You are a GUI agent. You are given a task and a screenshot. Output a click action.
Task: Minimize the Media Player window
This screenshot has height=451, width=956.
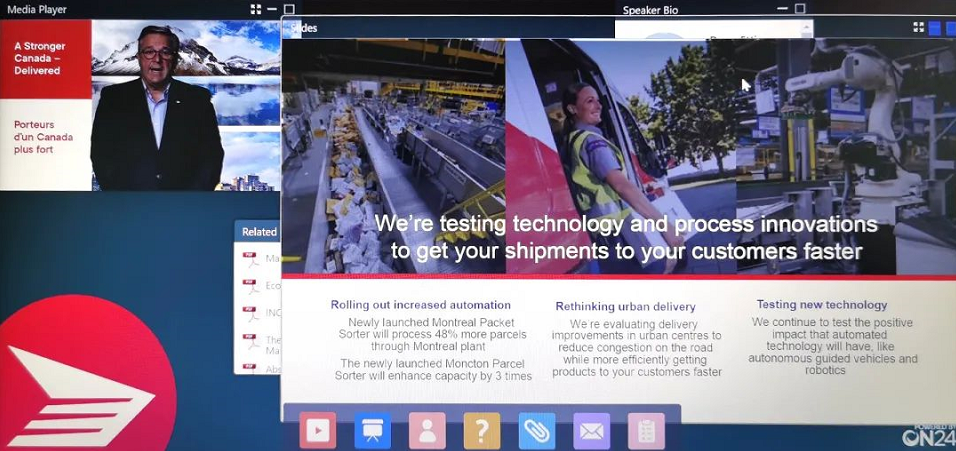coord(272,9)
